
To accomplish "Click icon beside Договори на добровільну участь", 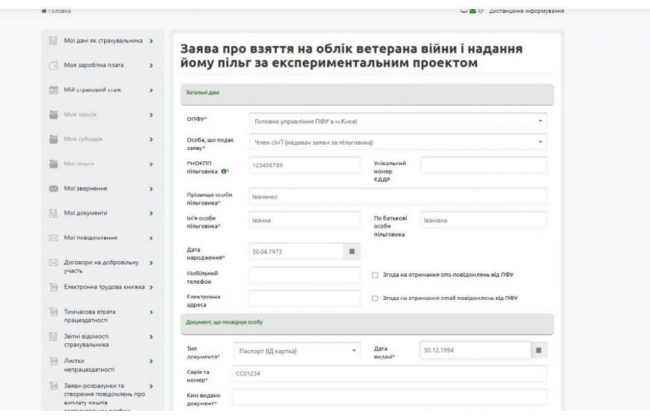I will (53, 262).
